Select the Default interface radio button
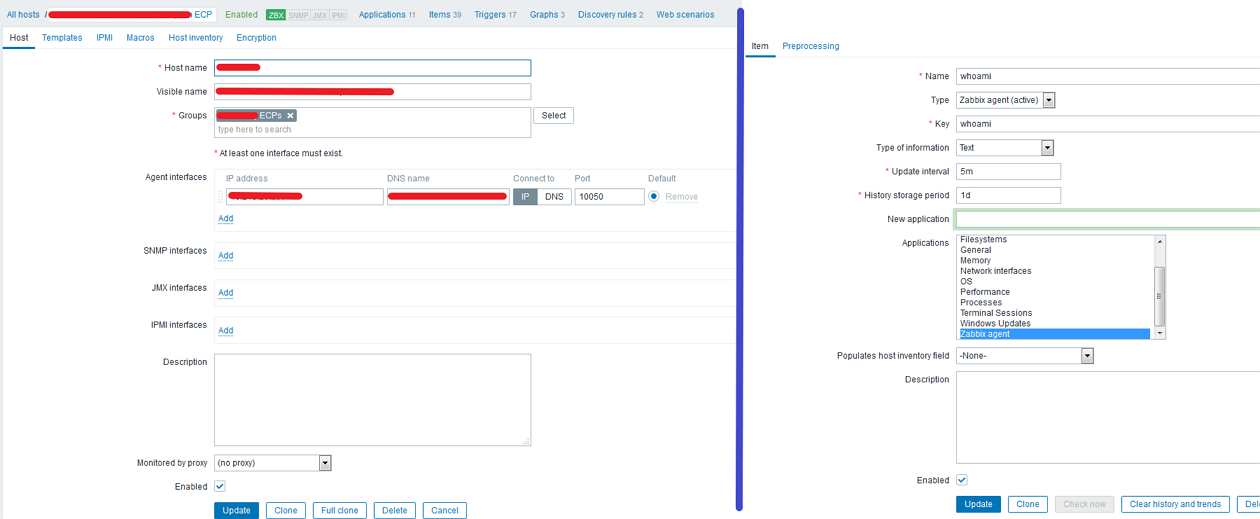This screenshot has width=1260, height=519. point(654,196)
